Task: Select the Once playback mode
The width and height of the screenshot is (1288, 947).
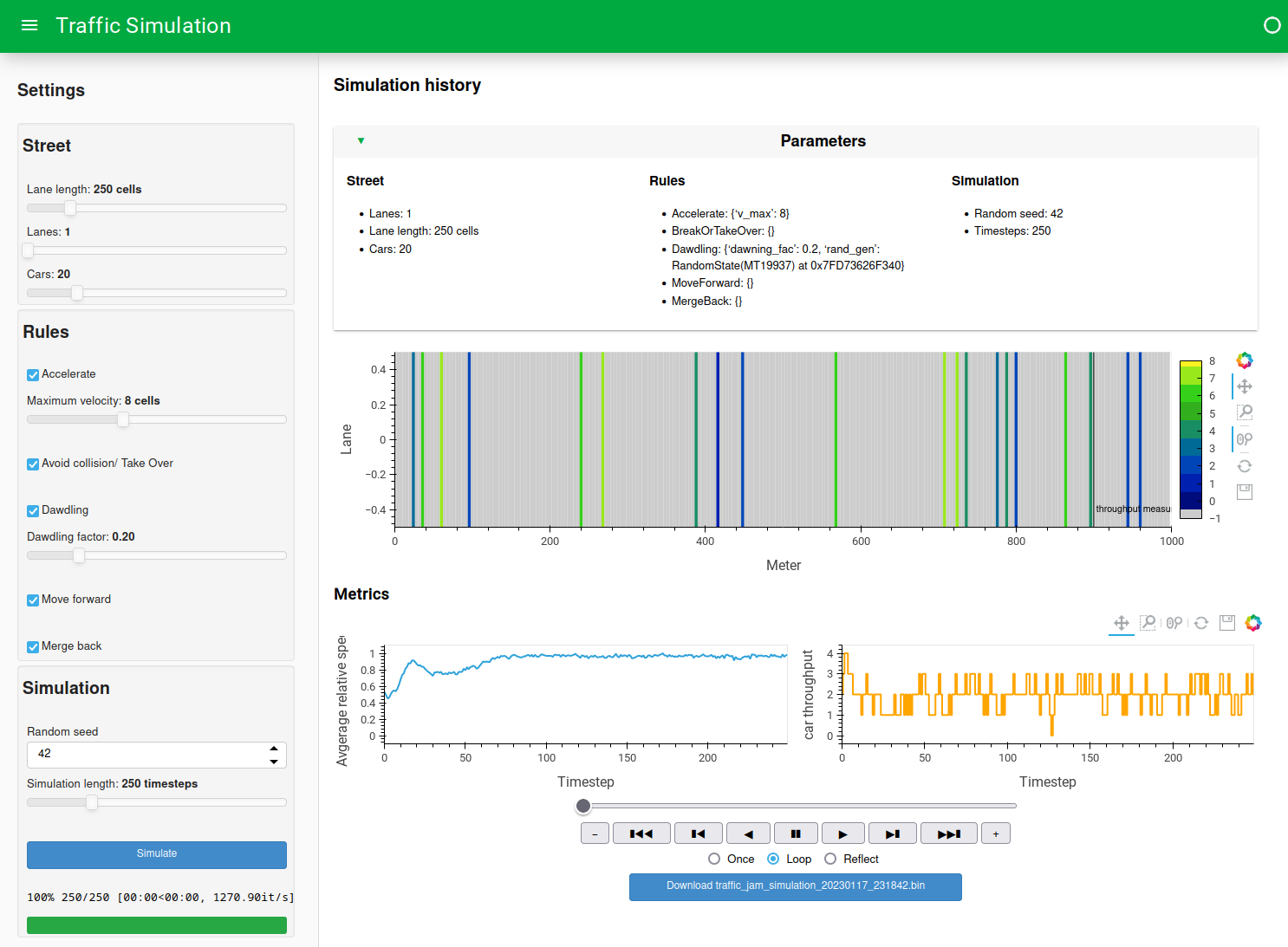Action: pos(714,859)
